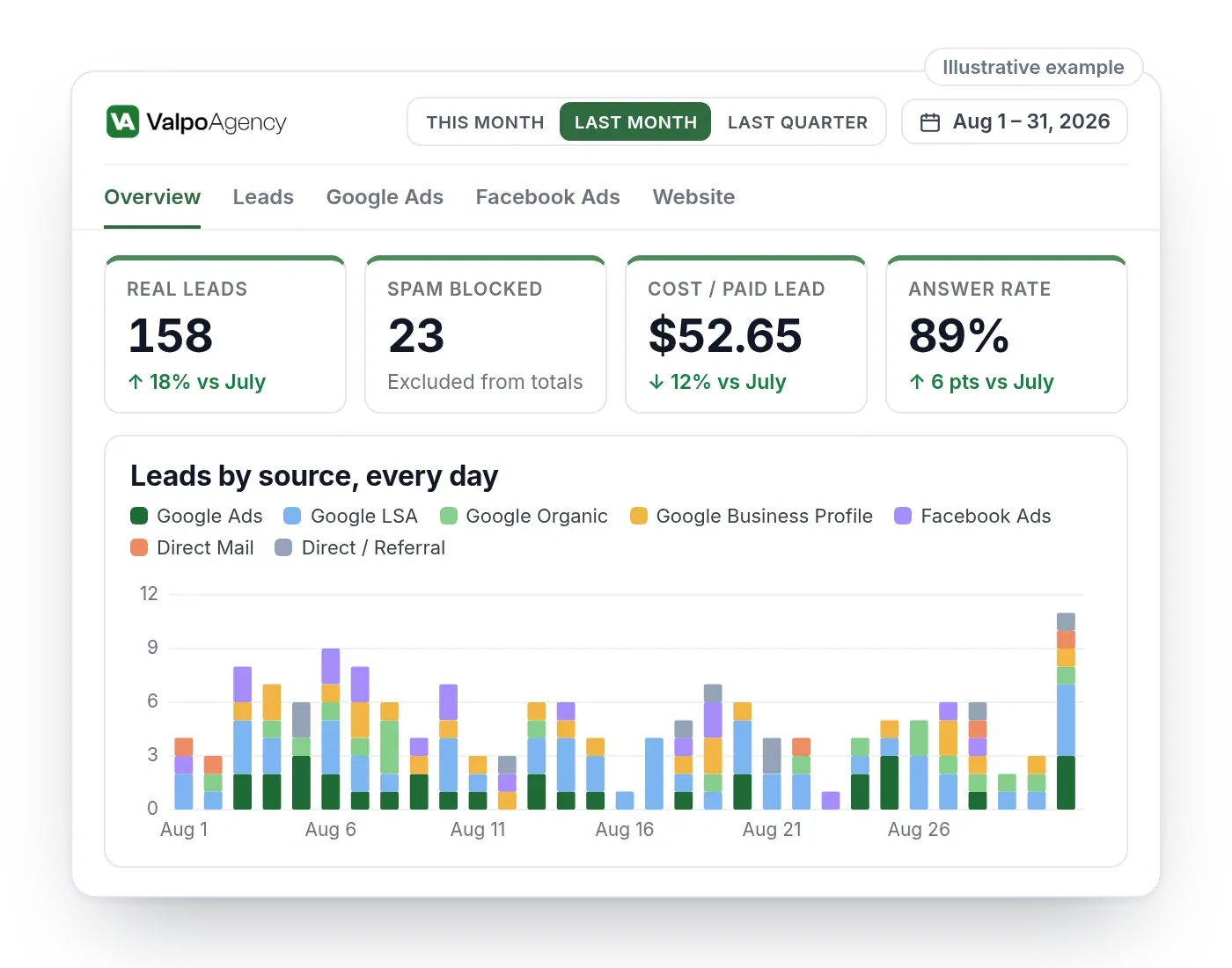Click the Google Ads legend swatch
The height and width of the screenshot is (968, 1232).
[x=139, y=516]
